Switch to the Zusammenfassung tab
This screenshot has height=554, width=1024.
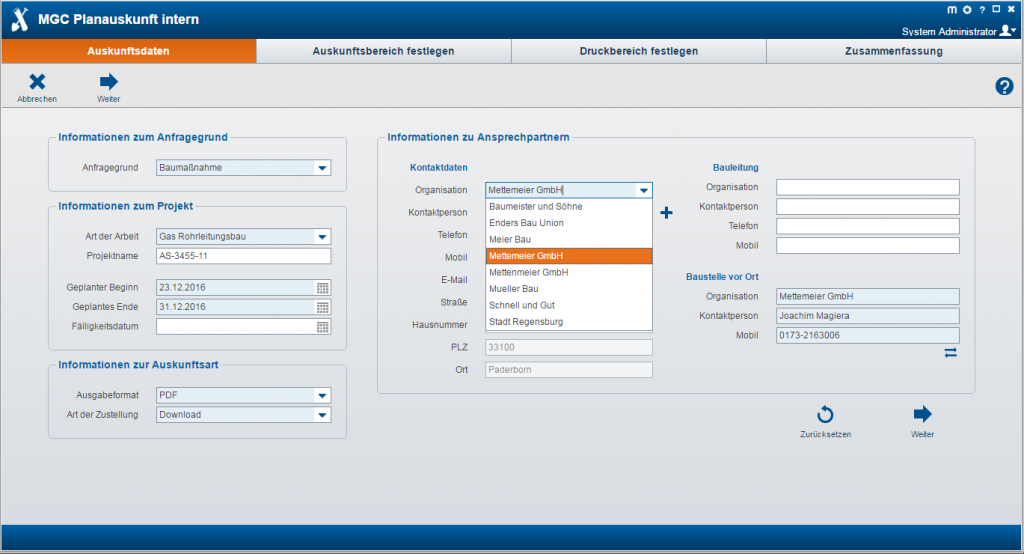coord(893,51)
